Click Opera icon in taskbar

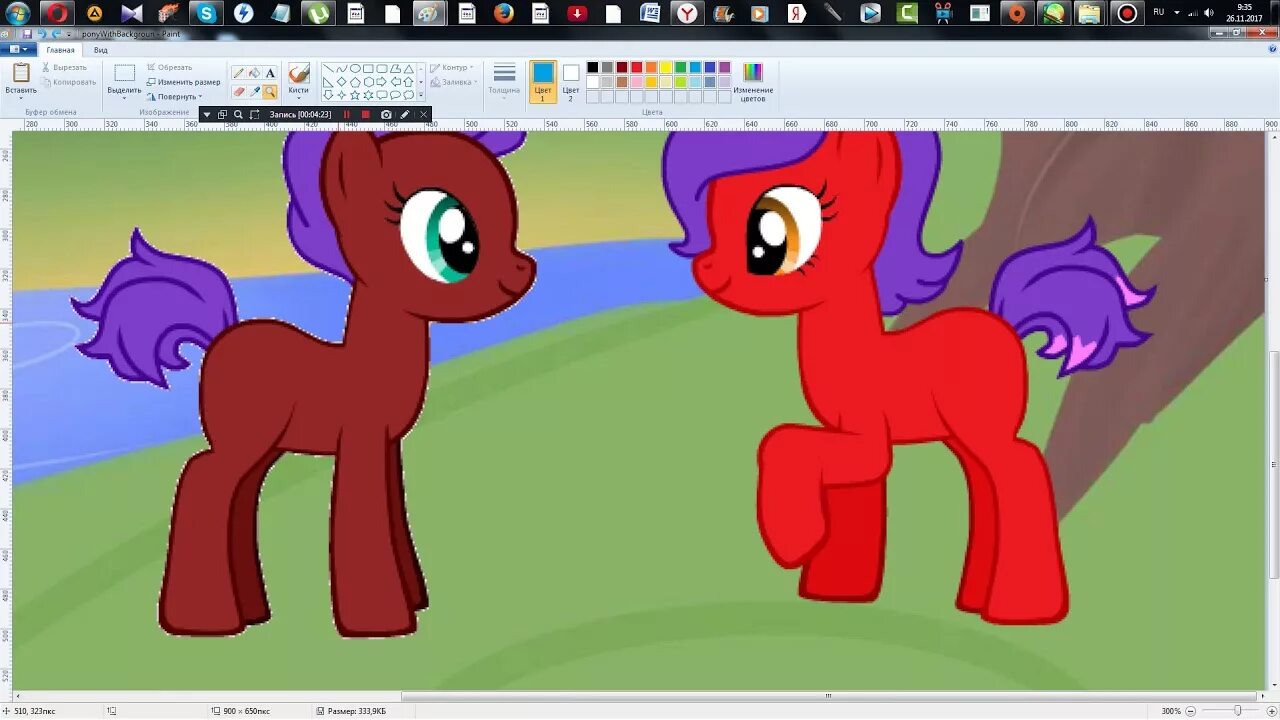[x=56, y=13]
